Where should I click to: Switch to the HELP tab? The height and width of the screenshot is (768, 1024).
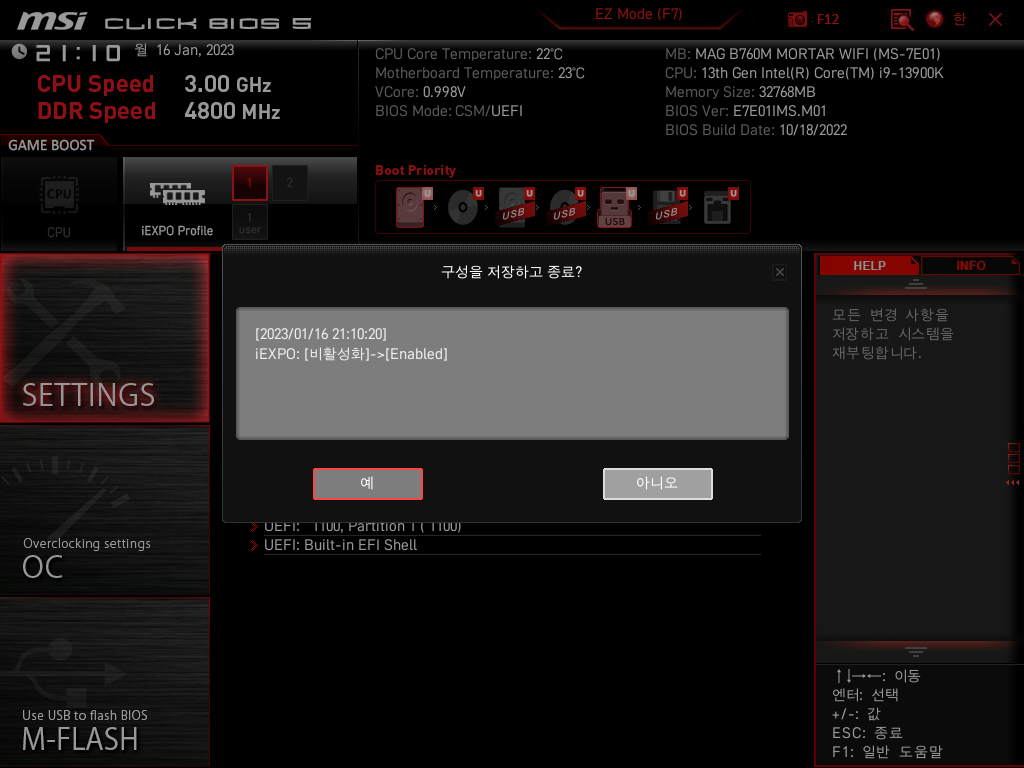pyautogui.click(x=868, y=265)
